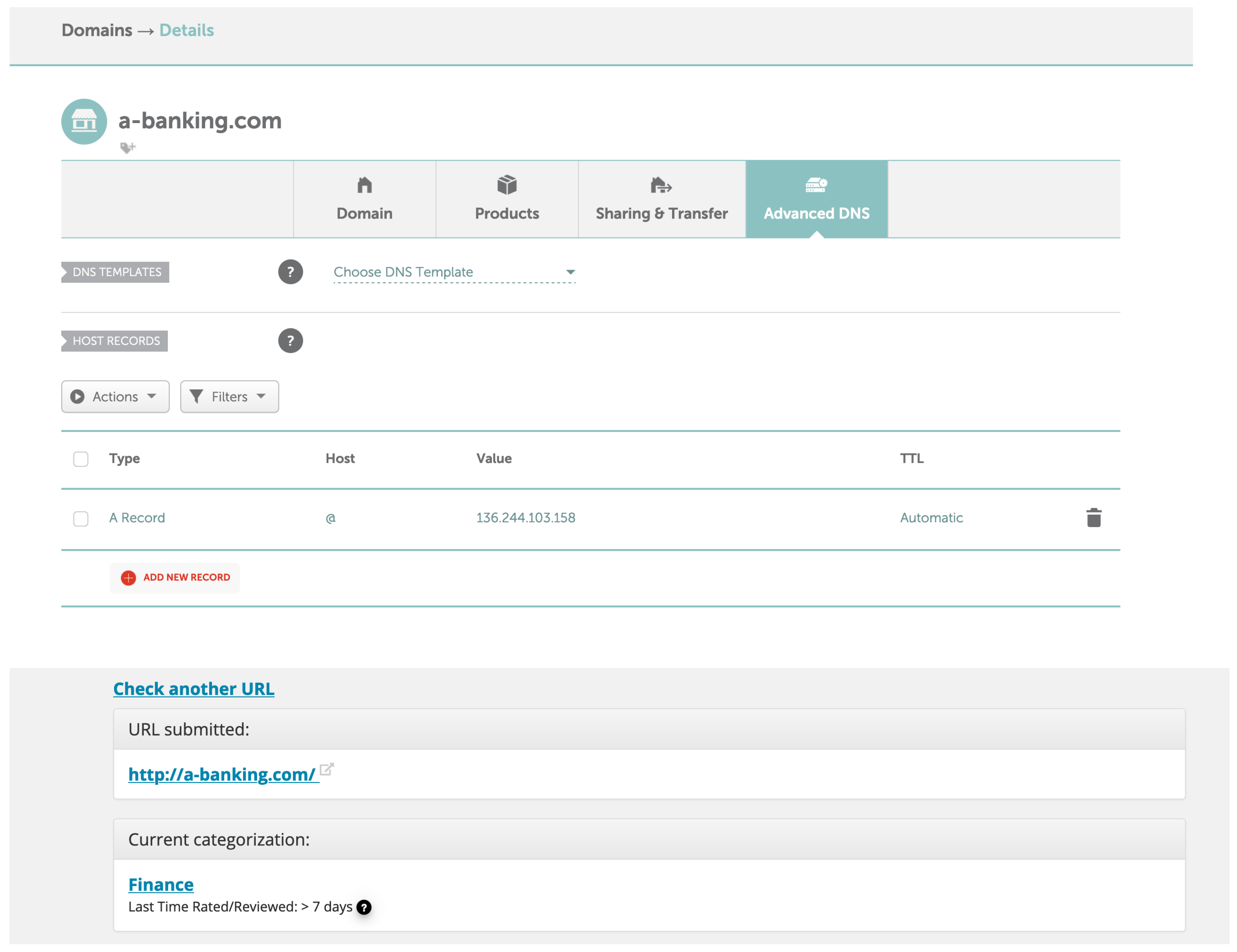Check the A Record row checkbox
1237x952 pixels.
point(81,518)
